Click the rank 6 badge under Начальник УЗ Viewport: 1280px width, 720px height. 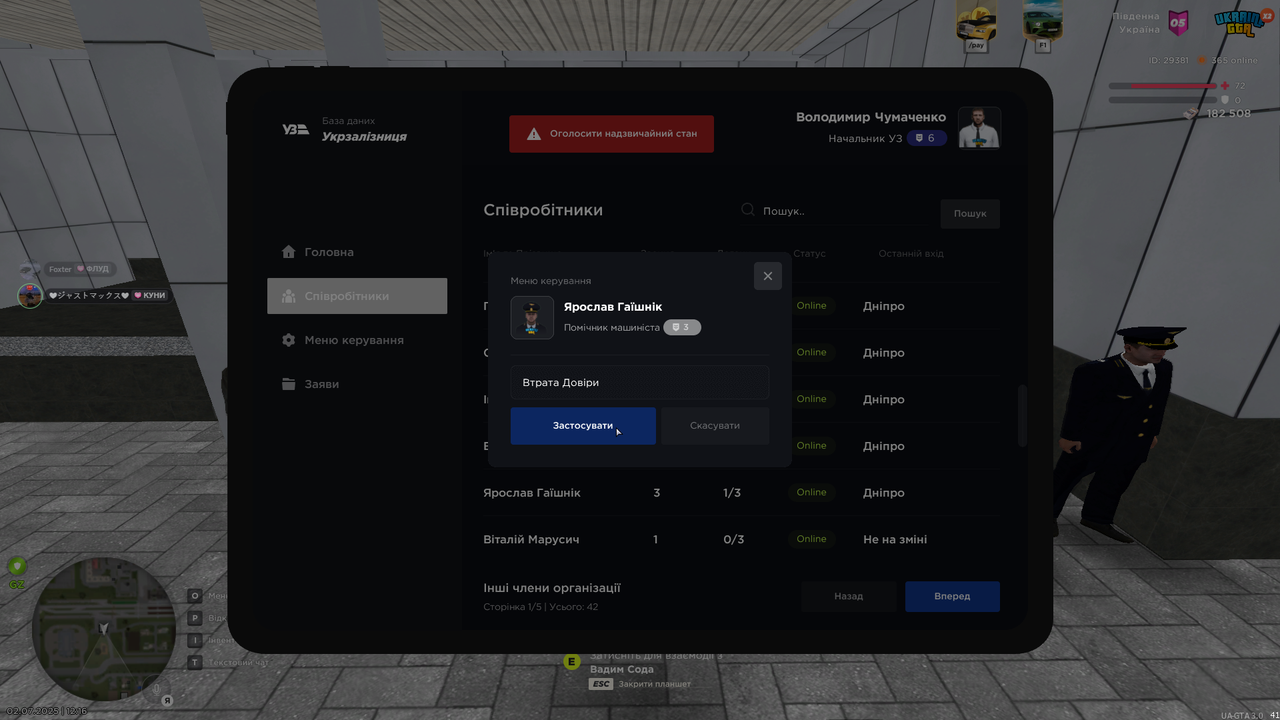(926, 138)
